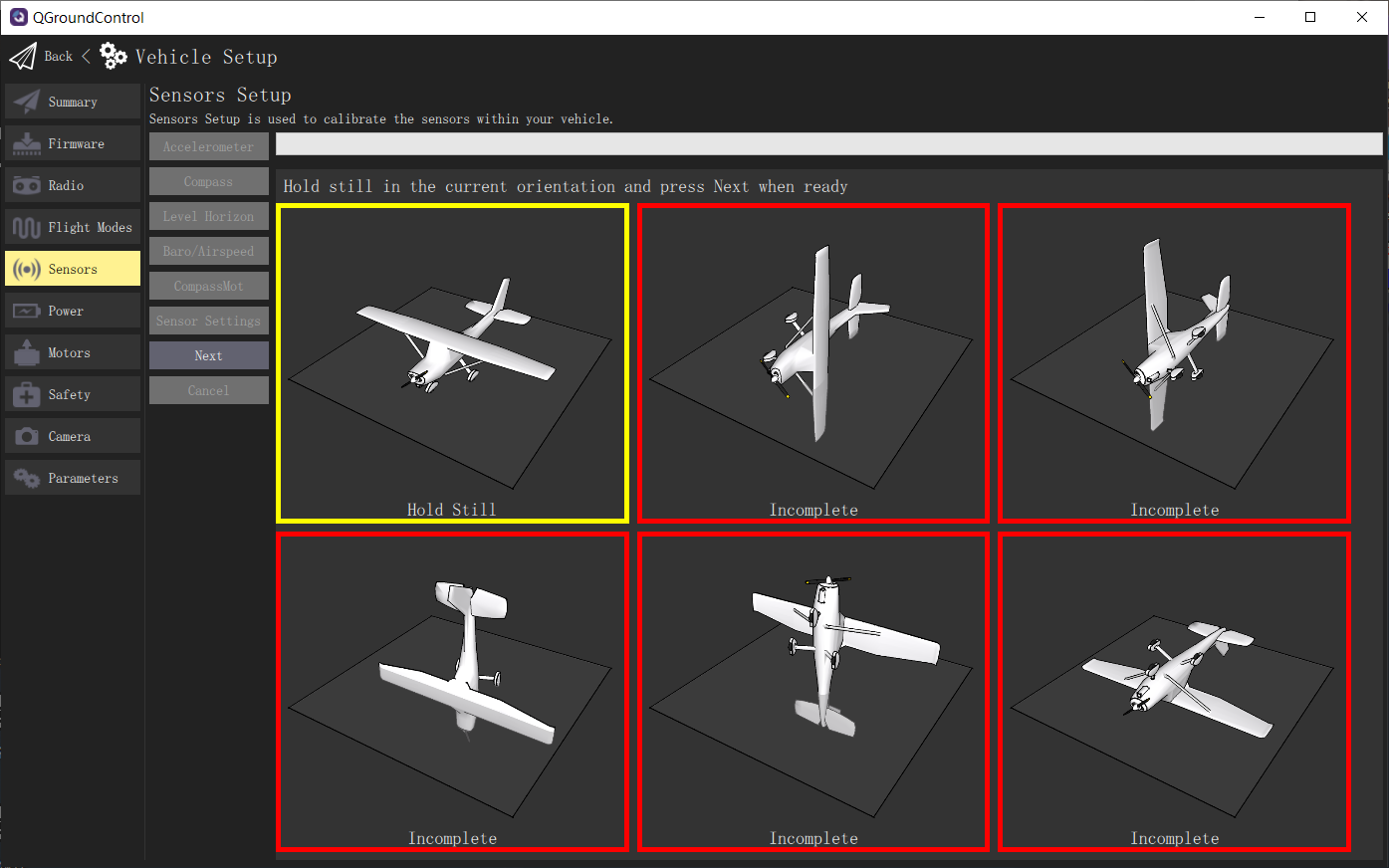Click the Back text link
Viewport: 1389px width, 868px height.
(x=58, y=56)
